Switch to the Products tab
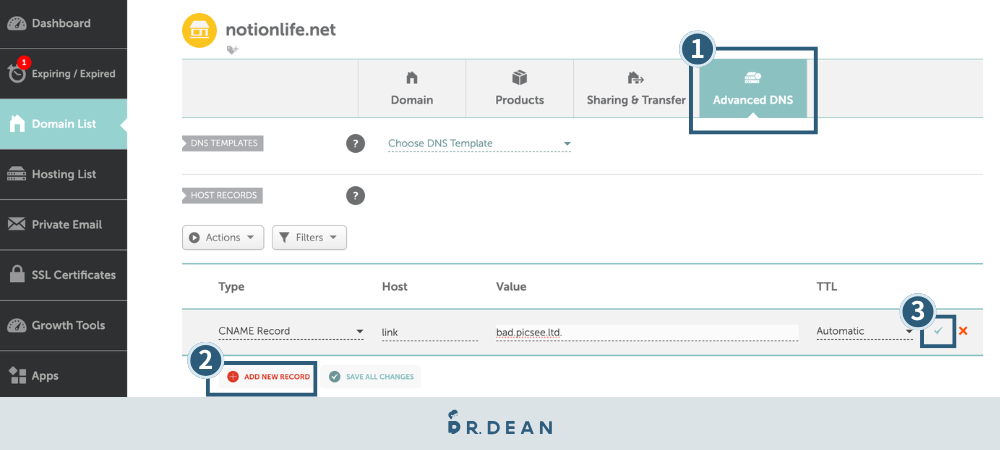Viewport: 1000px width, 450px height. point(520,89)
